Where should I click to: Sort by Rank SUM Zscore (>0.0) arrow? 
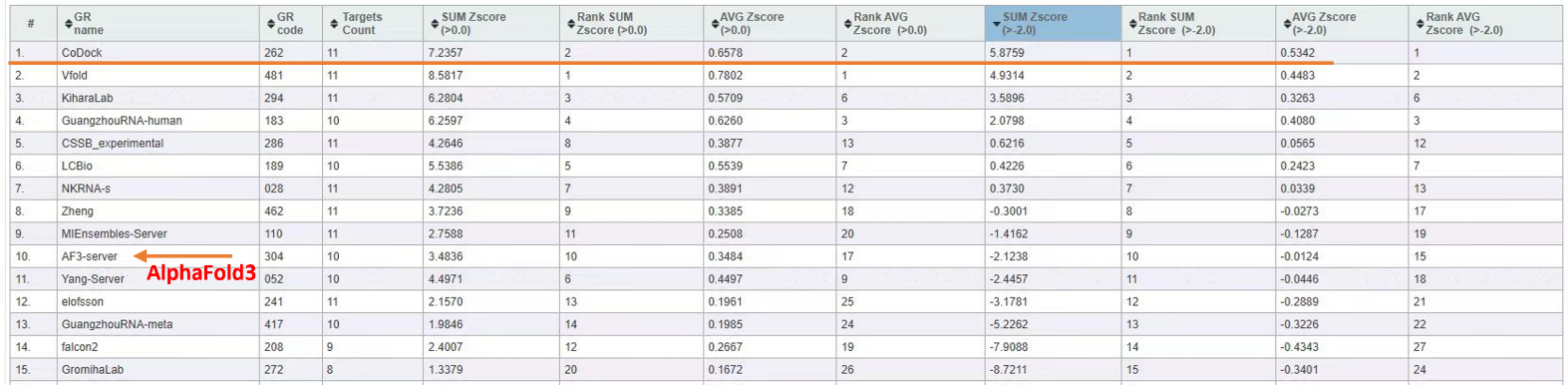[570, 23]
